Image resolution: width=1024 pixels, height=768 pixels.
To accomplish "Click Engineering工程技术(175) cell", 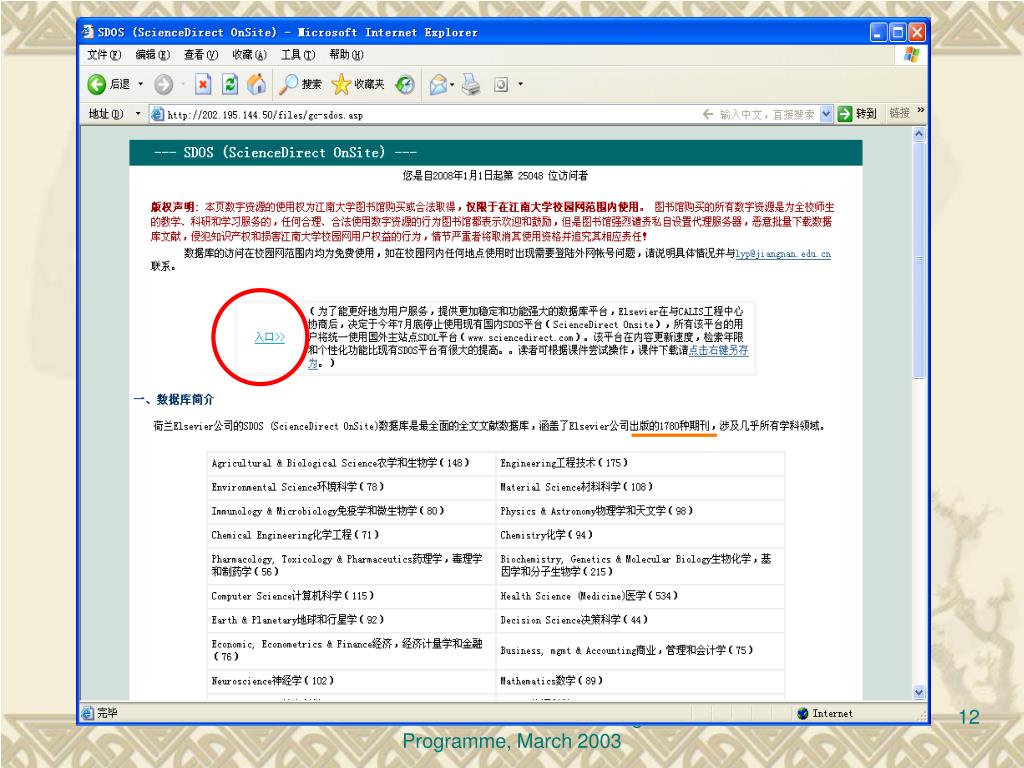I will 640,463.
